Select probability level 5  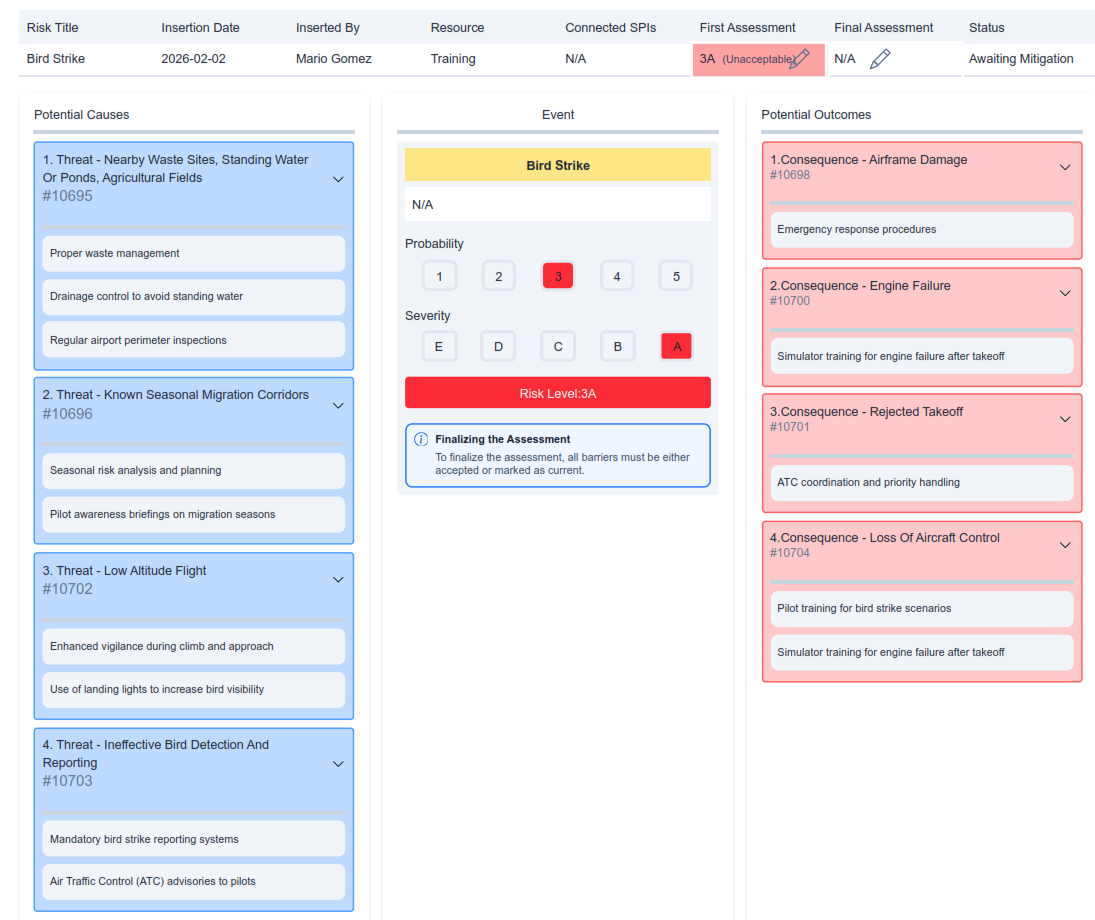point(676,276)
